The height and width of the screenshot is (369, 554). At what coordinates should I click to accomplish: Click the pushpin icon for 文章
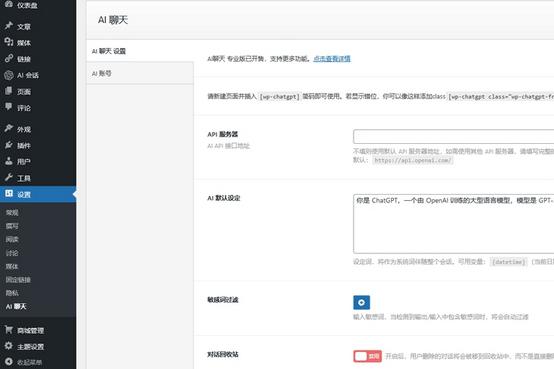coord(9,25)
